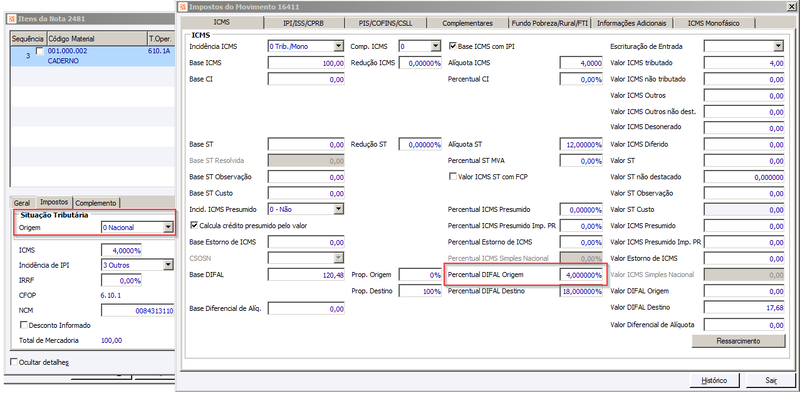Check the Desconto Informado box
Image resolution: width=800 pixels, height=393 pixels.
[x=23, y=325]
